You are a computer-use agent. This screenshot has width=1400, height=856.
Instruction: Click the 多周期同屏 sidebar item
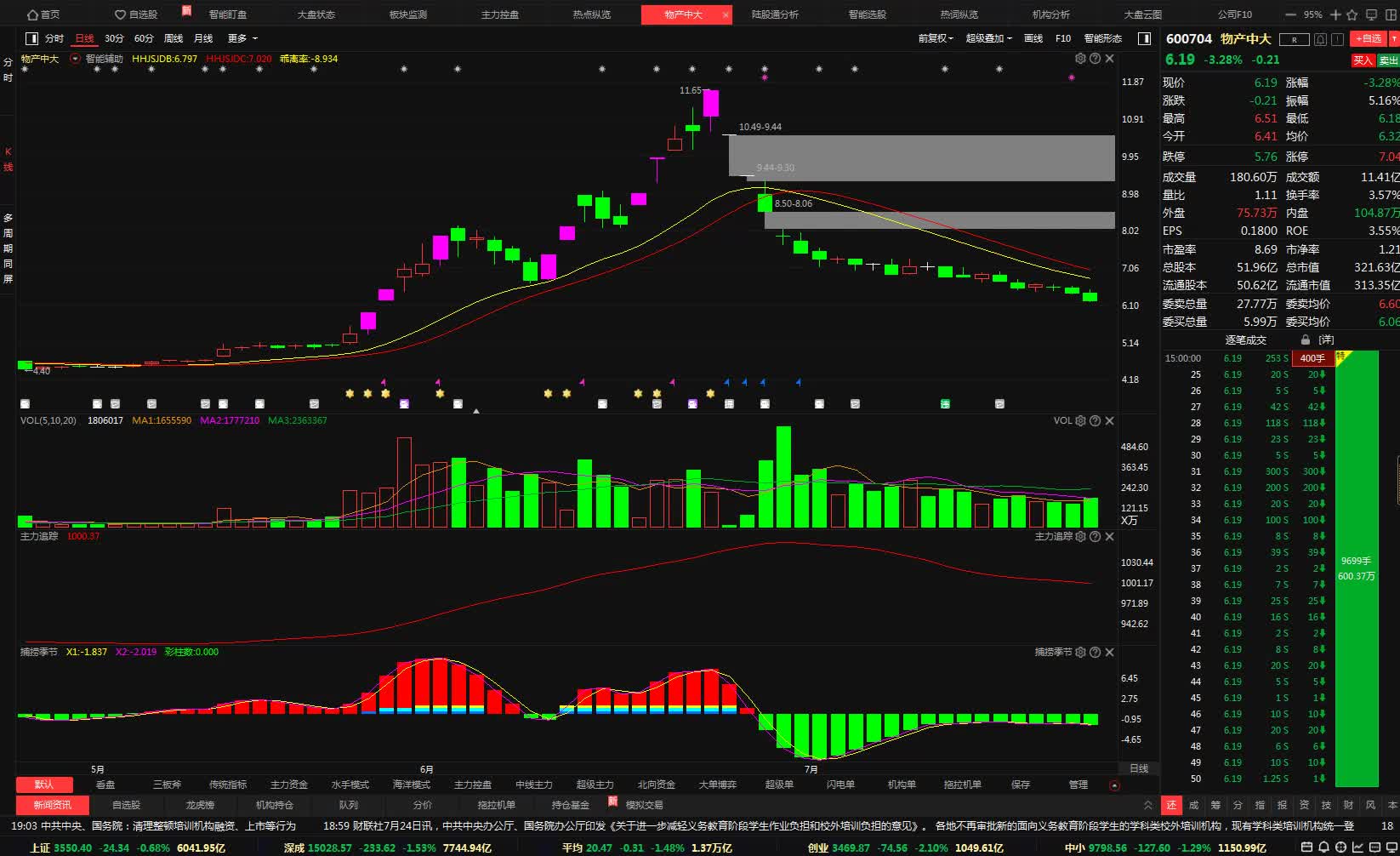pyautogui.click(x=9, y=248)
